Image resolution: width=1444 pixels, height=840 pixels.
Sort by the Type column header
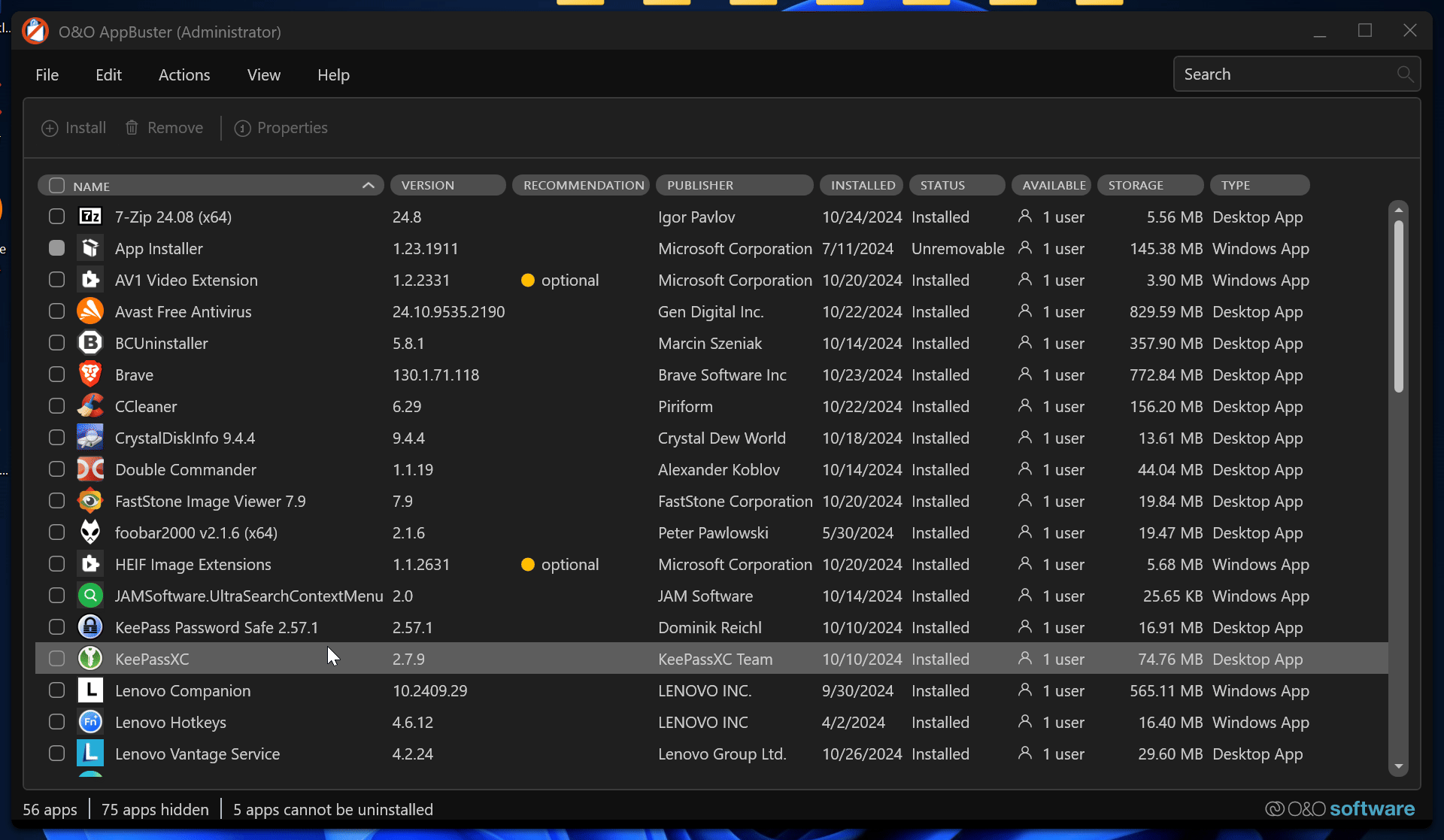1260,185
